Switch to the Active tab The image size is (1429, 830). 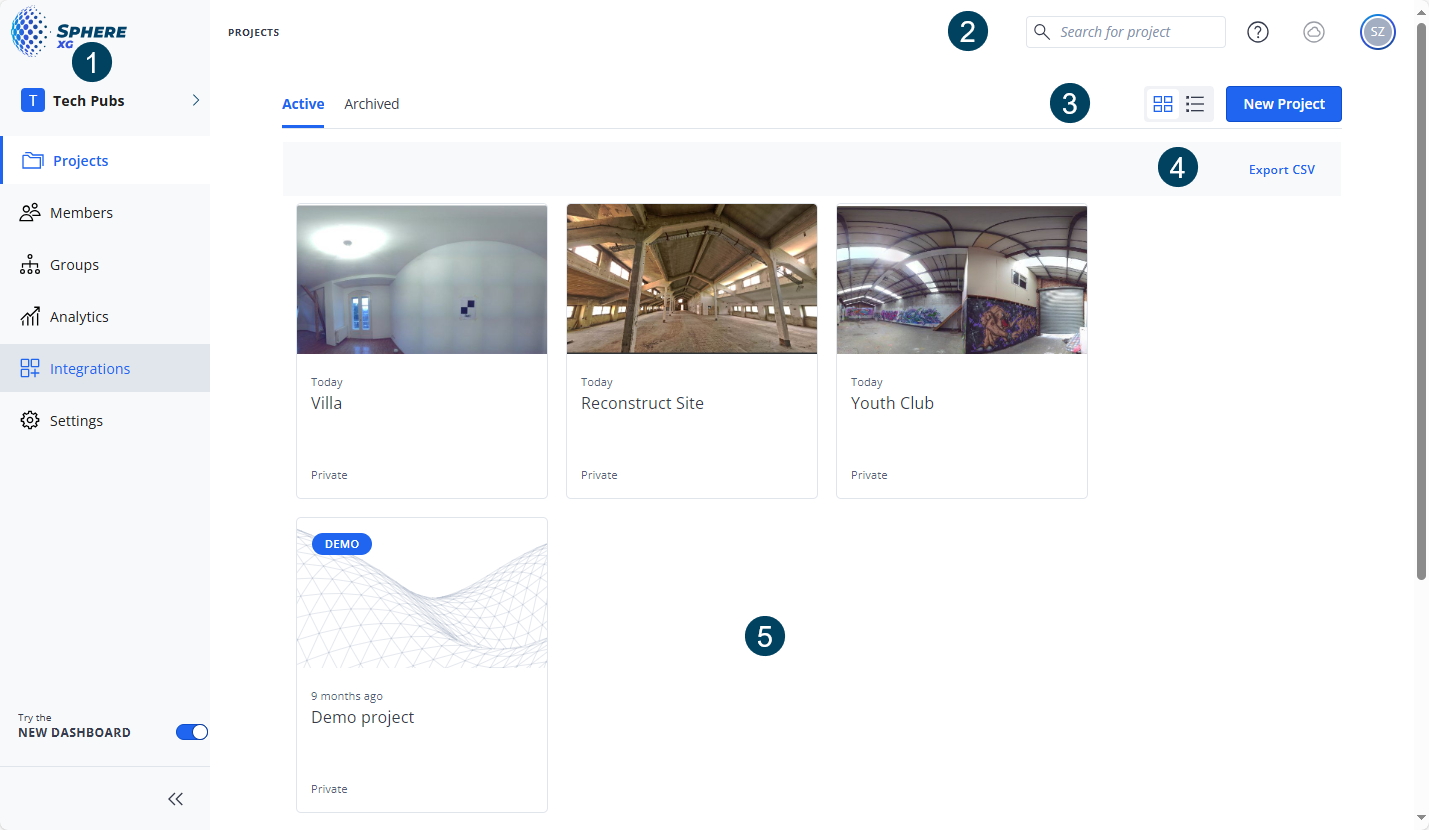point(303,104)
